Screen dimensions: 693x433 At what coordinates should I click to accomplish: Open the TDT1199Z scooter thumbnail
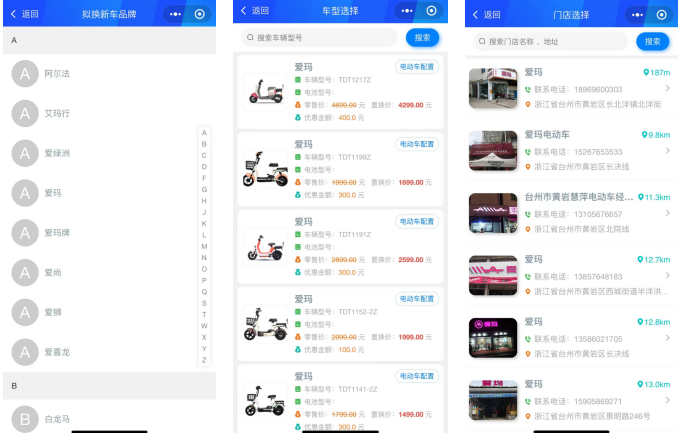[x=266, y=169]
